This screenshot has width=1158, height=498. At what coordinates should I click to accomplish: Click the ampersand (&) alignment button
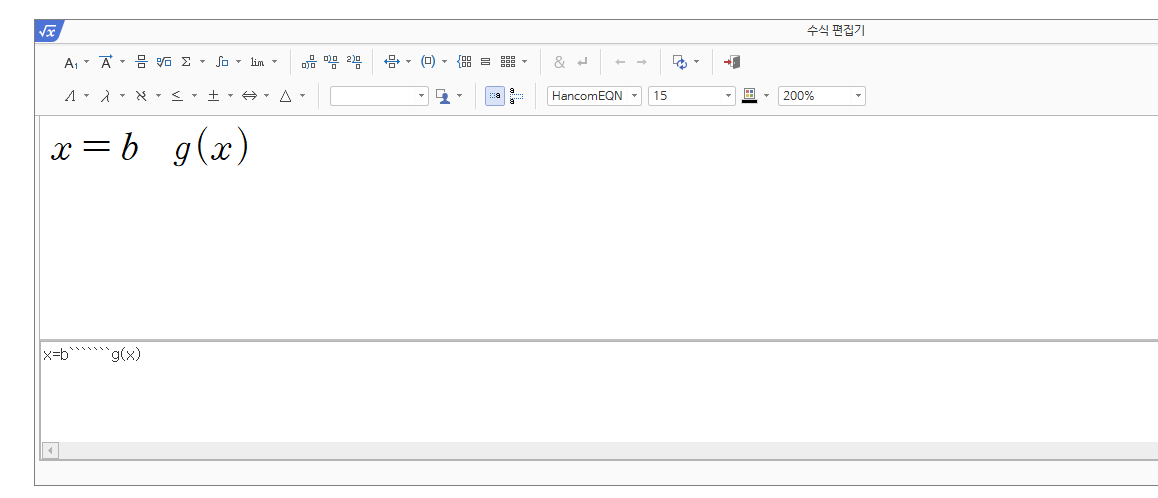559,62
